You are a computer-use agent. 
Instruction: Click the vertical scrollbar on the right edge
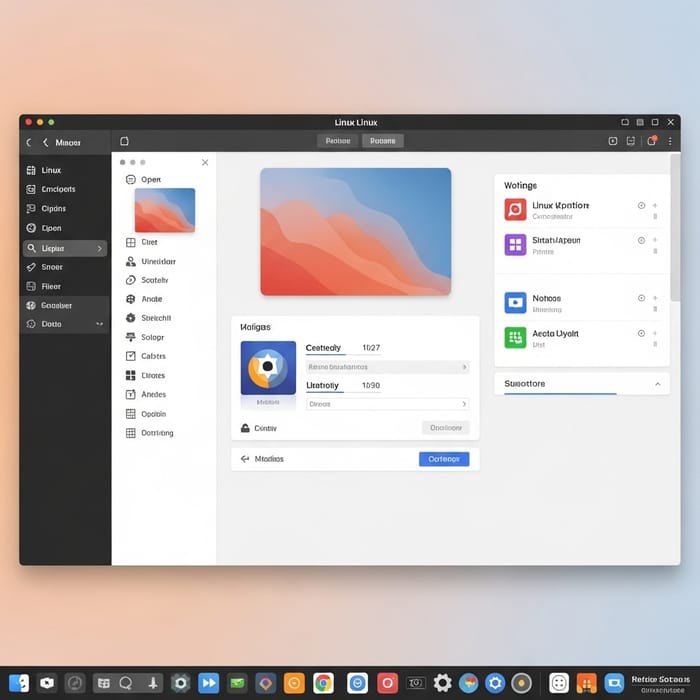pyautogui.click(x=675, y=228)
